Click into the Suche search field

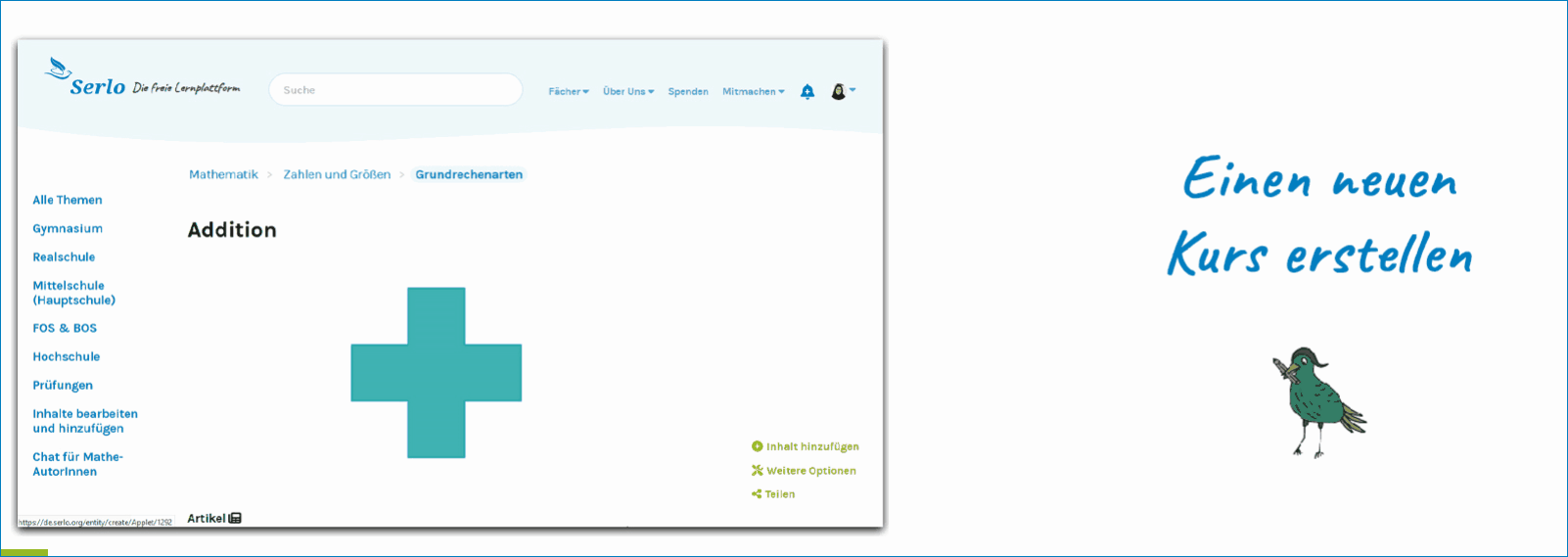click(395, 90)
